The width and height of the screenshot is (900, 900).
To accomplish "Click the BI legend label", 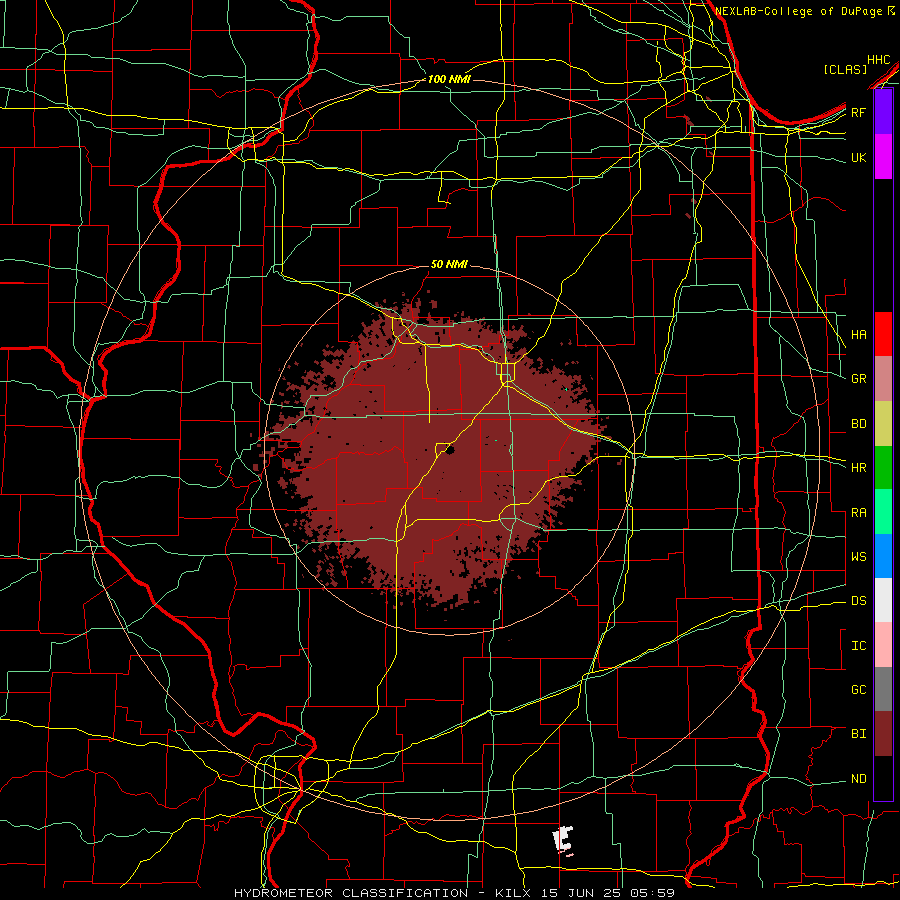I will (x=858, y=734).
